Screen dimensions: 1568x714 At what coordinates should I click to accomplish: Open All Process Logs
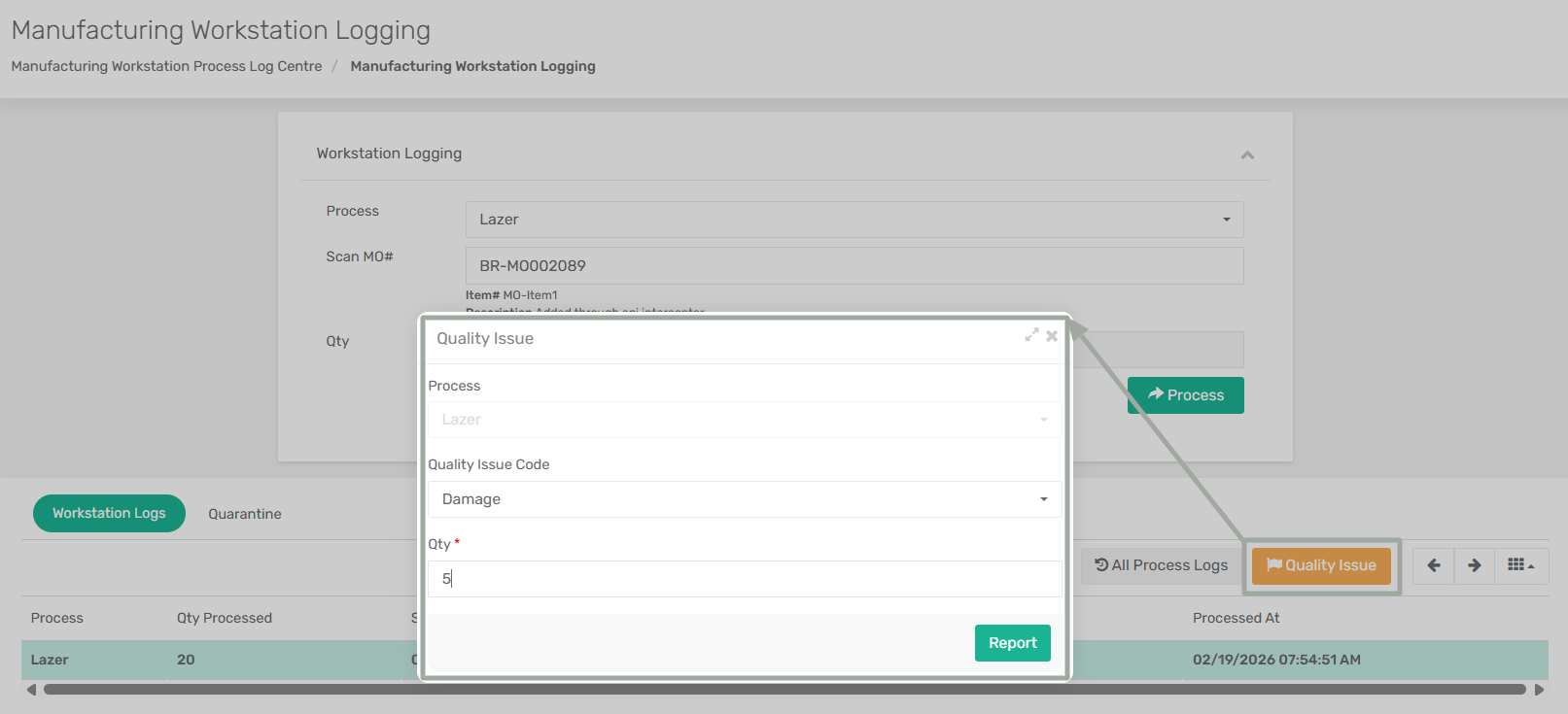1161,565
